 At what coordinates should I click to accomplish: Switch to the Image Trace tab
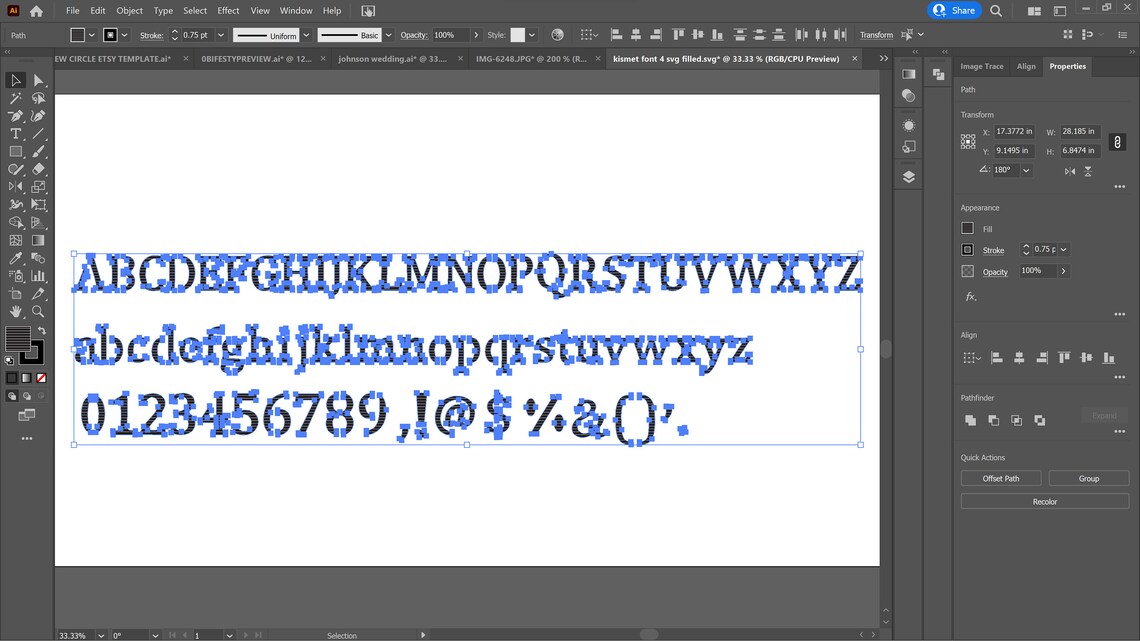click(x=981, y=66)
